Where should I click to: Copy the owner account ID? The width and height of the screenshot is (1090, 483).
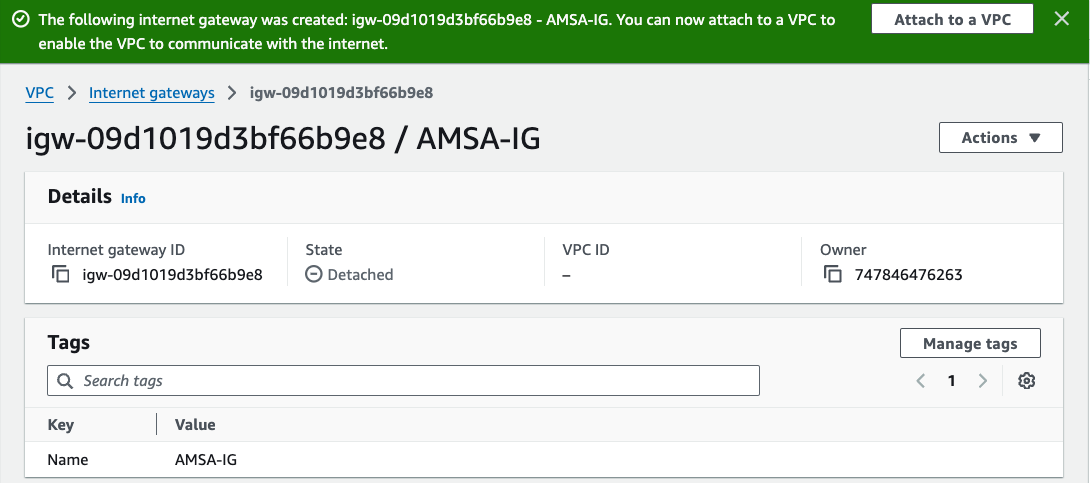pos(833,274)
